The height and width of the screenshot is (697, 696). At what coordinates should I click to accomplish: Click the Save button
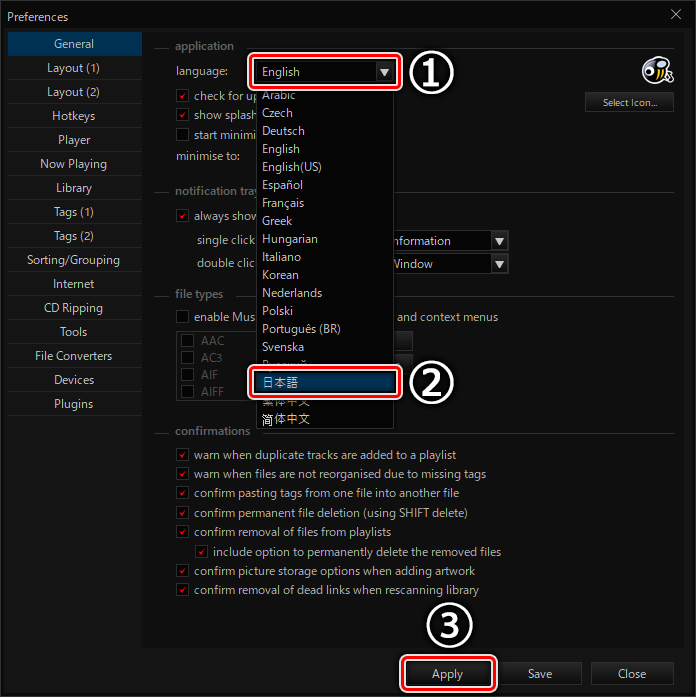pyautogui.click(x=540, y=673)
